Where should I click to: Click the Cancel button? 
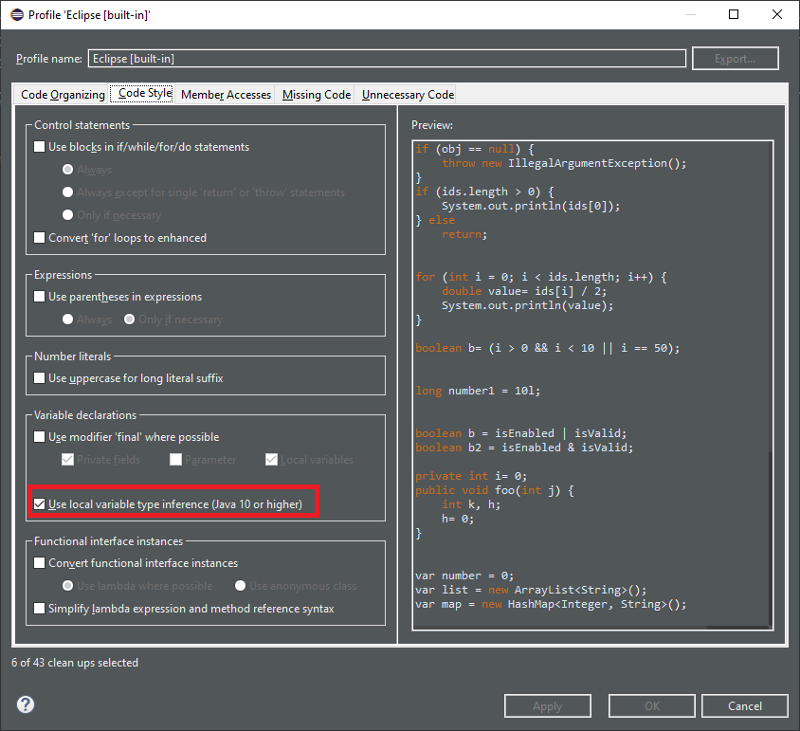pyautogui.click(x=744, y=706)
